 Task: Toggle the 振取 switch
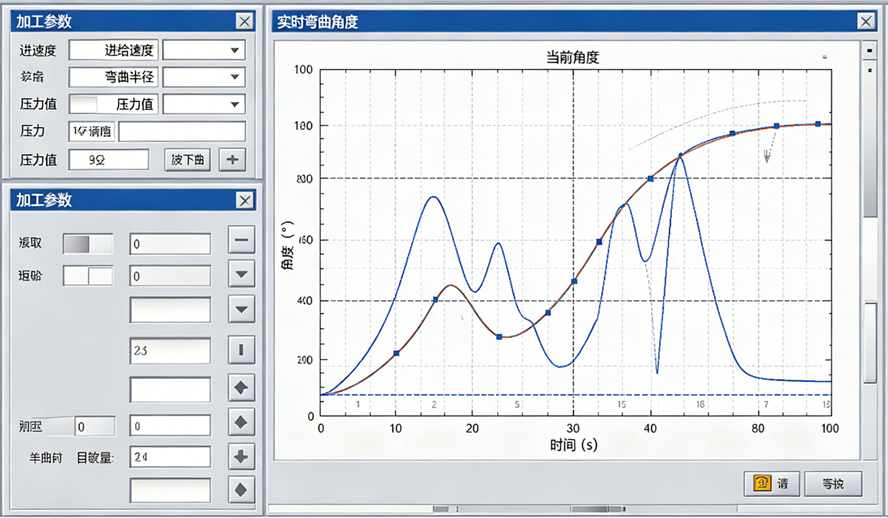pyautogui.click(x=88, y=244)
